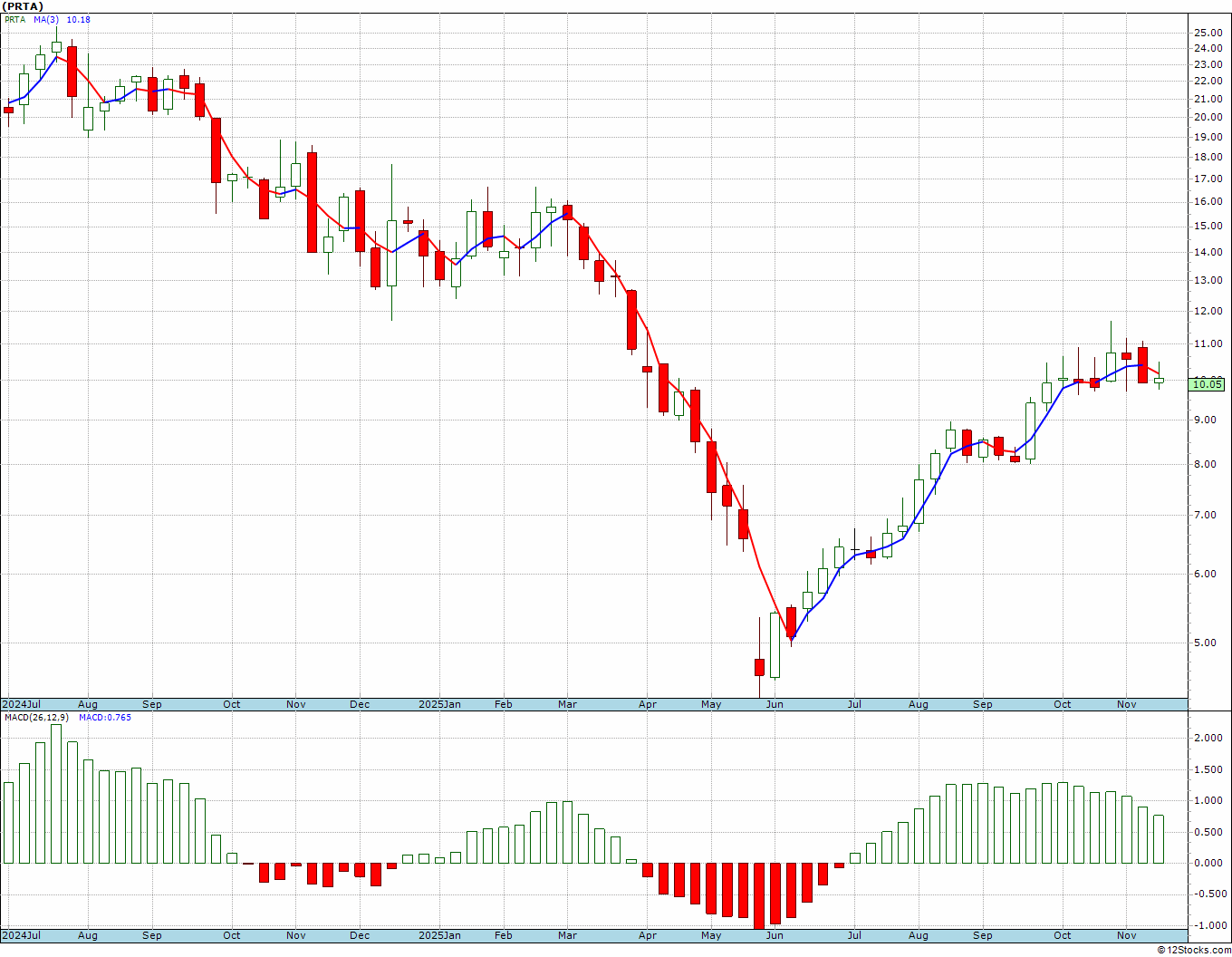
Task: Click the 12.00 price axis label
Action: coord(1208,312)
